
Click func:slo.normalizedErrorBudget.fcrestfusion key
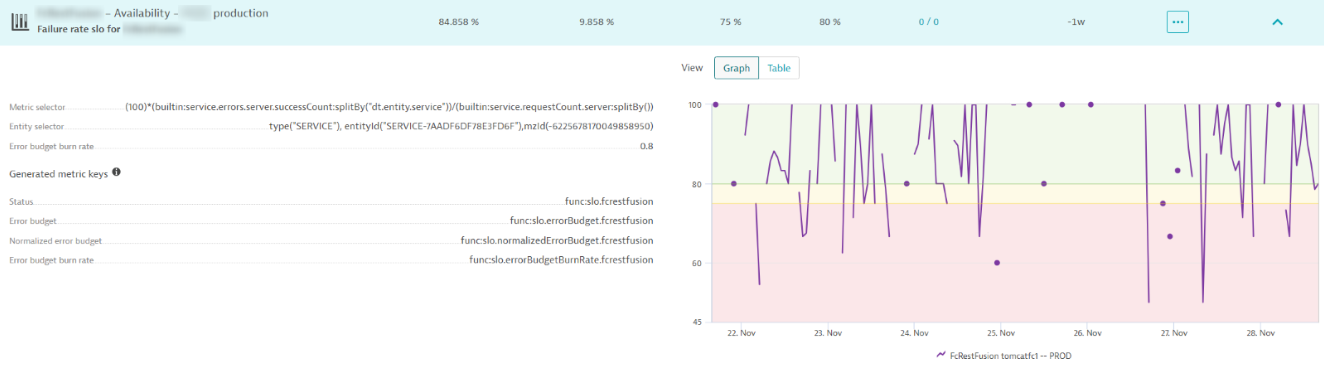[557, 240]
